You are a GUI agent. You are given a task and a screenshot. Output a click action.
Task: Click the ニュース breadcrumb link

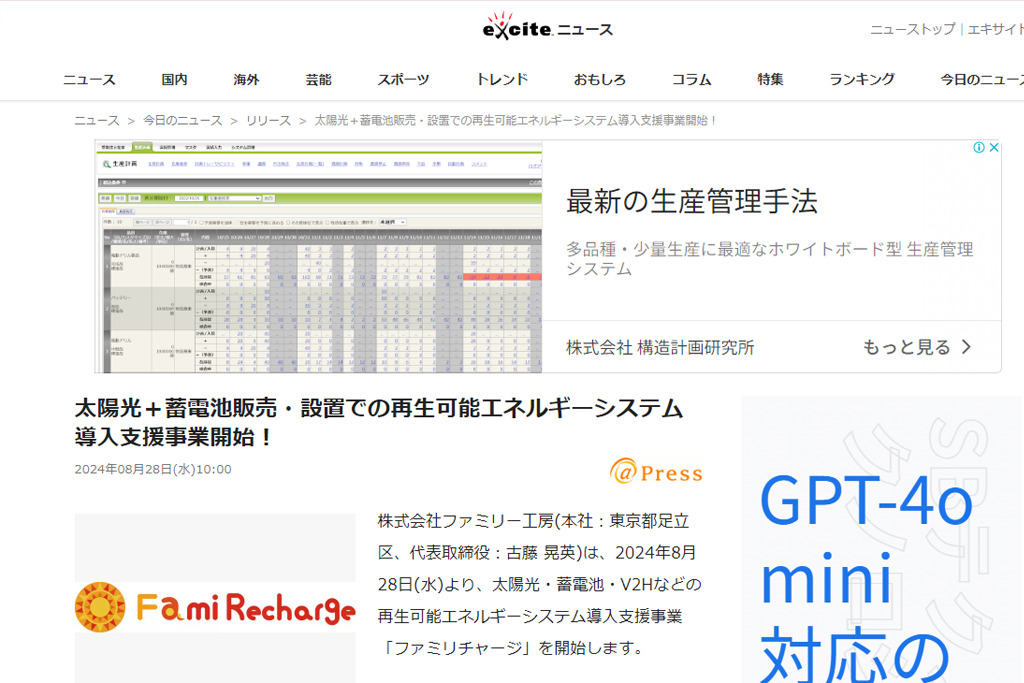pos(97,121)
